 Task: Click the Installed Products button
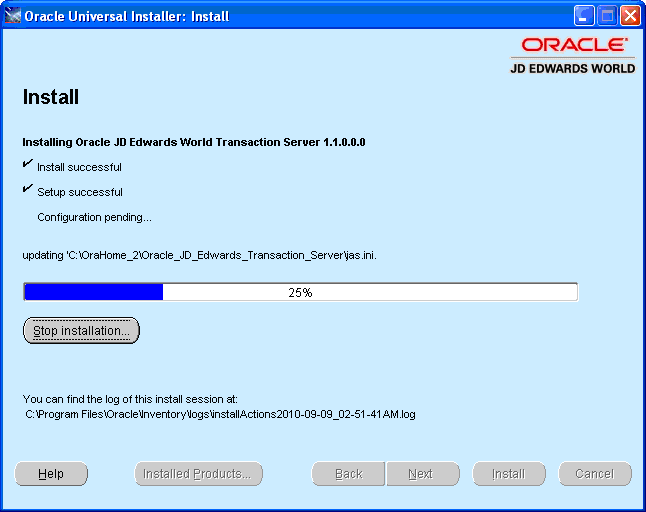199,474
